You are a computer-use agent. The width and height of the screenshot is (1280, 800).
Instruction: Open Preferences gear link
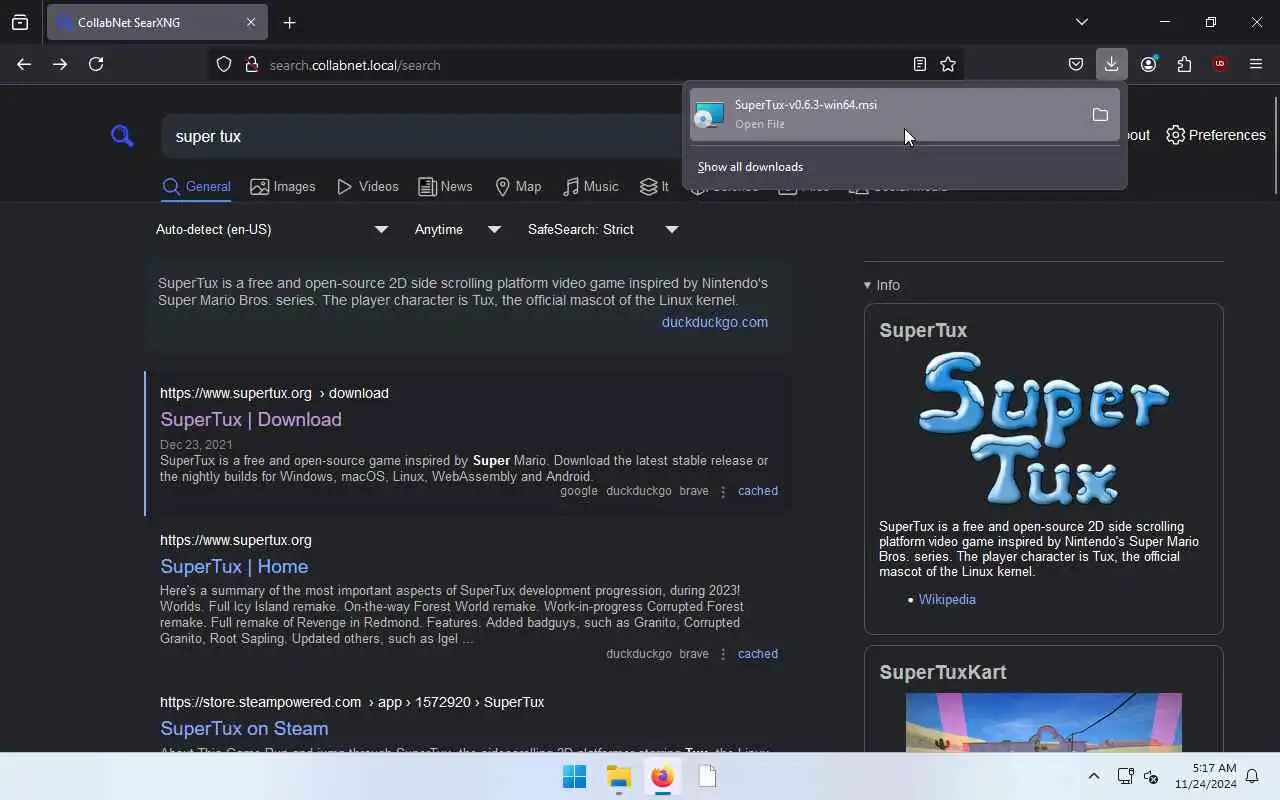click(1216, 135)
